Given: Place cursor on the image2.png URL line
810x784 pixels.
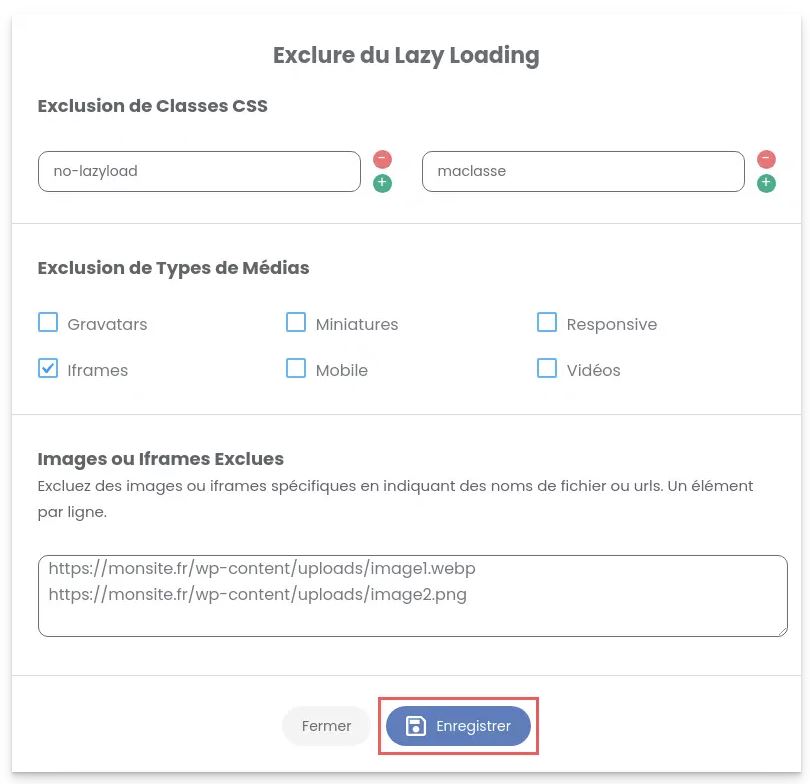Looking at the screenshot, I should 255,594.
